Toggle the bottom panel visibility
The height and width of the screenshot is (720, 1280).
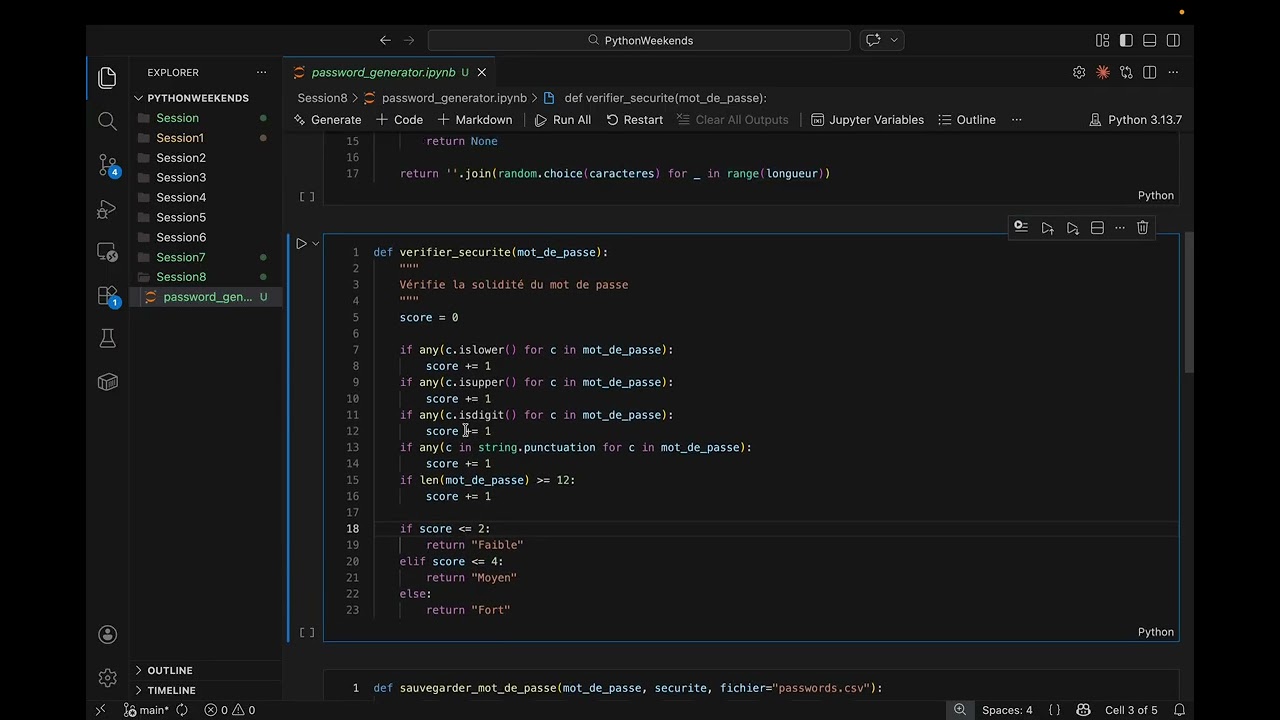tap(1150, 40)
